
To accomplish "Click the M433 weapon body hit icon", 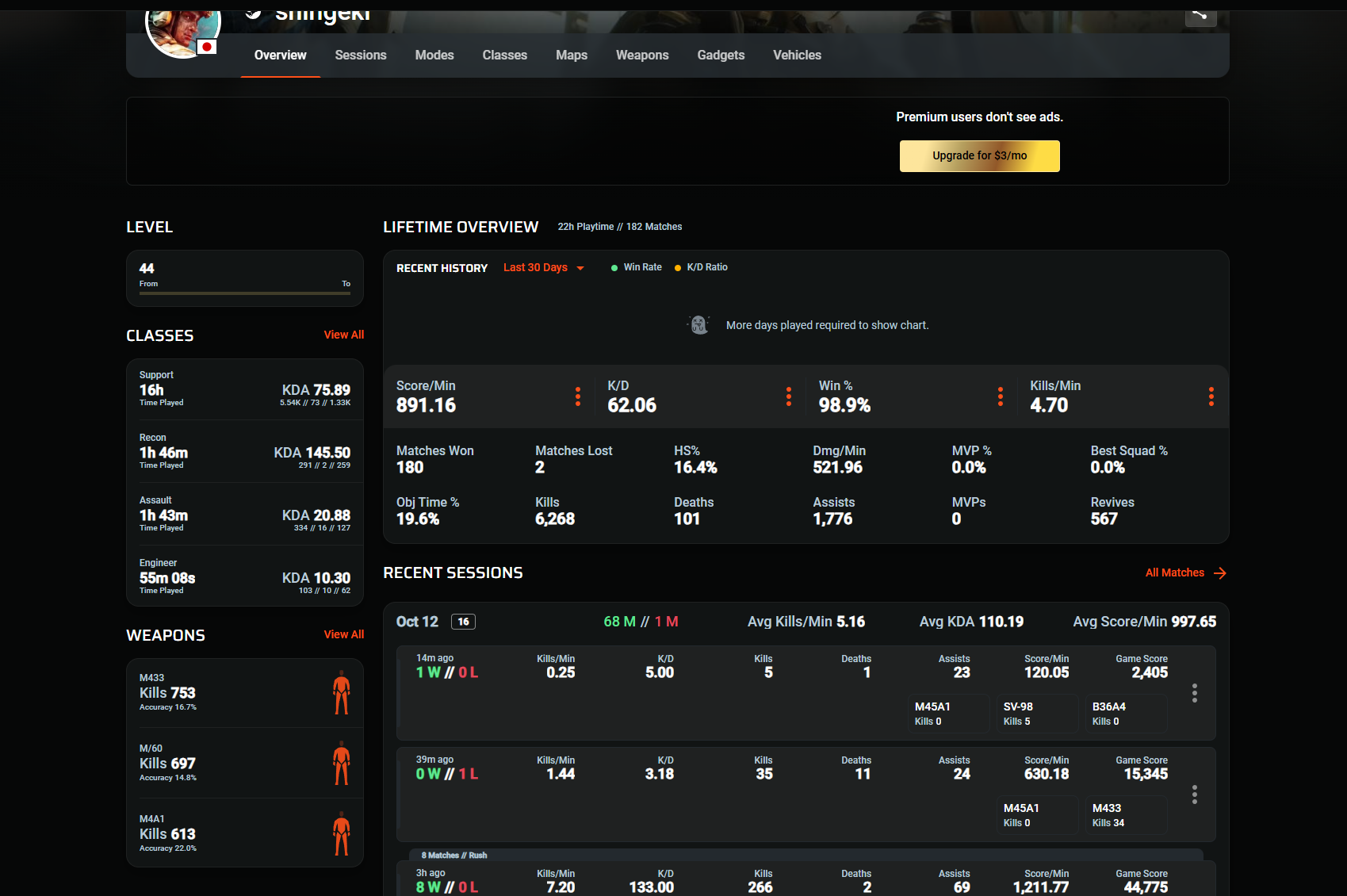I will [341, 693].
